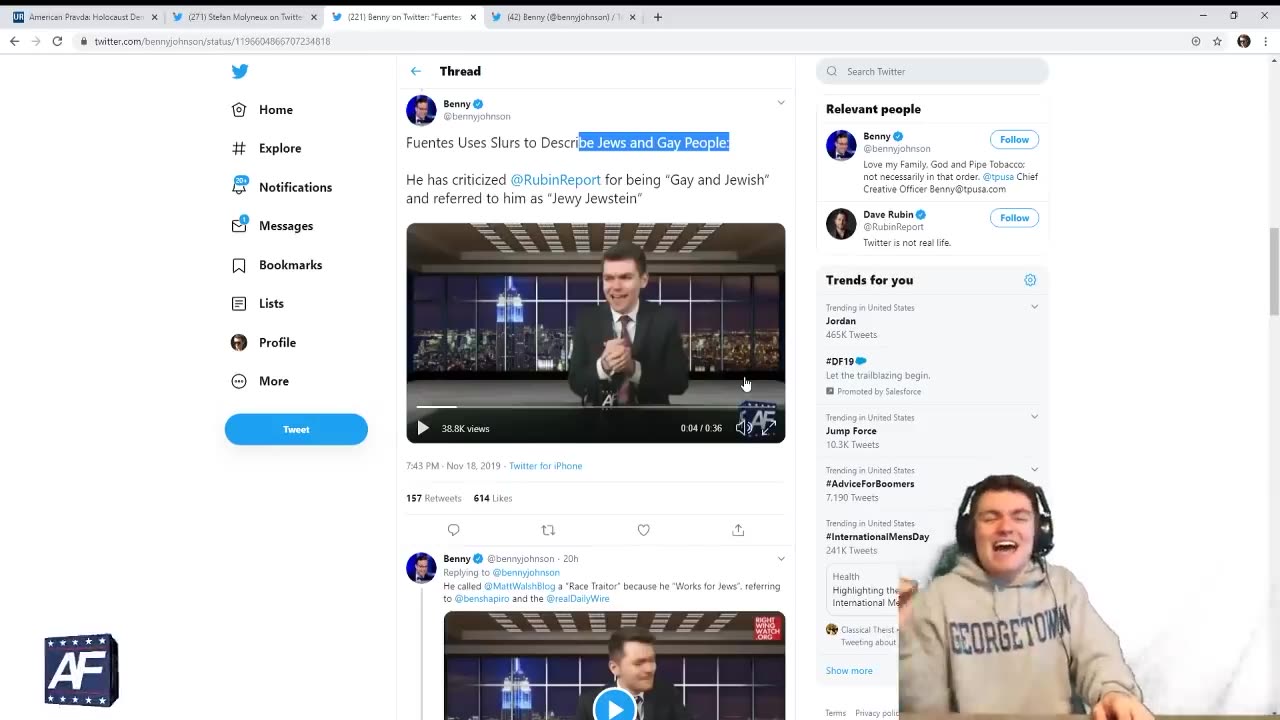Open Notifications in sidebar
1280x720 pixels.
282,187
